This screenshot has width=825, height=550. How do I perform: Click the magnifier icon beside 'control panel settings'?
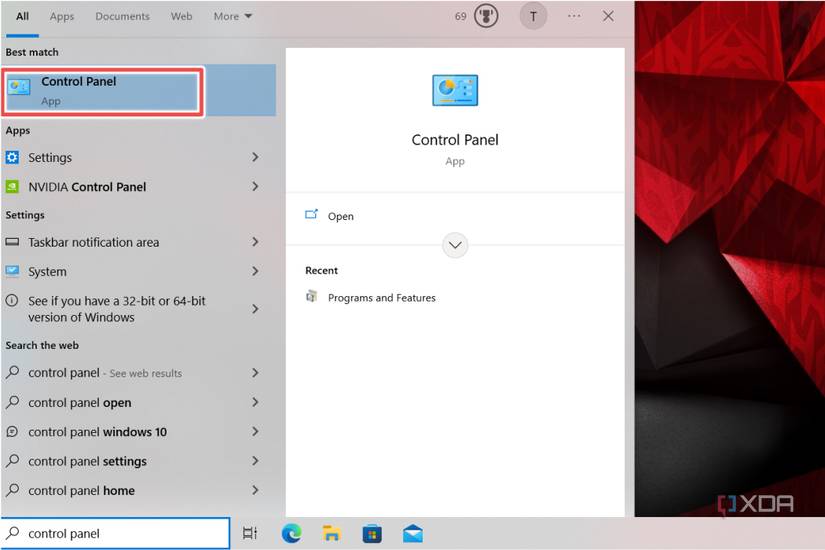click(x=12, y=461)
